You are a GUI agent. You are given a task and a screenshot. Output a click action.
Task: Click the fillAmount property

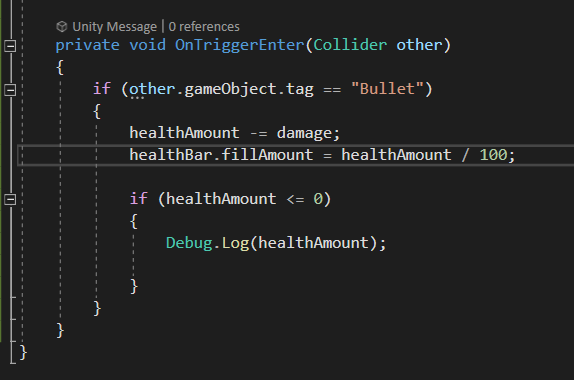pos(267,155)
